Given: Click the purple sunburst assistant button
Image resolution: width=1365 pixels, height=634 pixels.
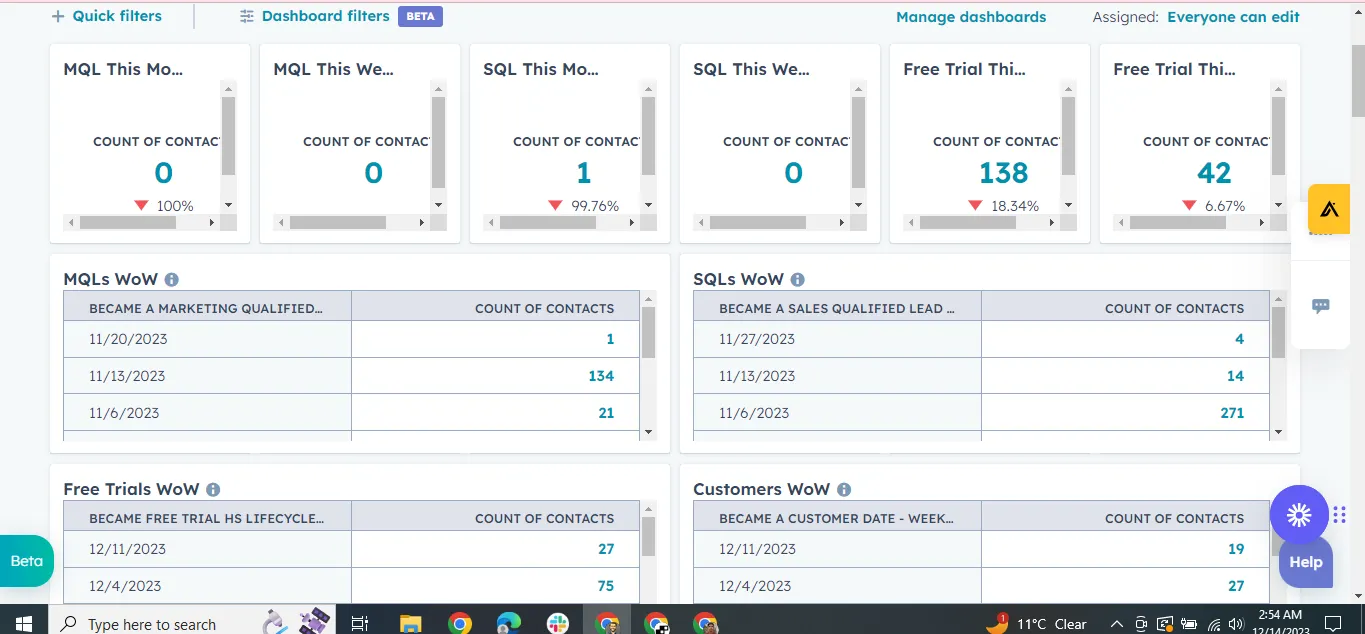Looking at the screenshot, I should point(1299,515).
